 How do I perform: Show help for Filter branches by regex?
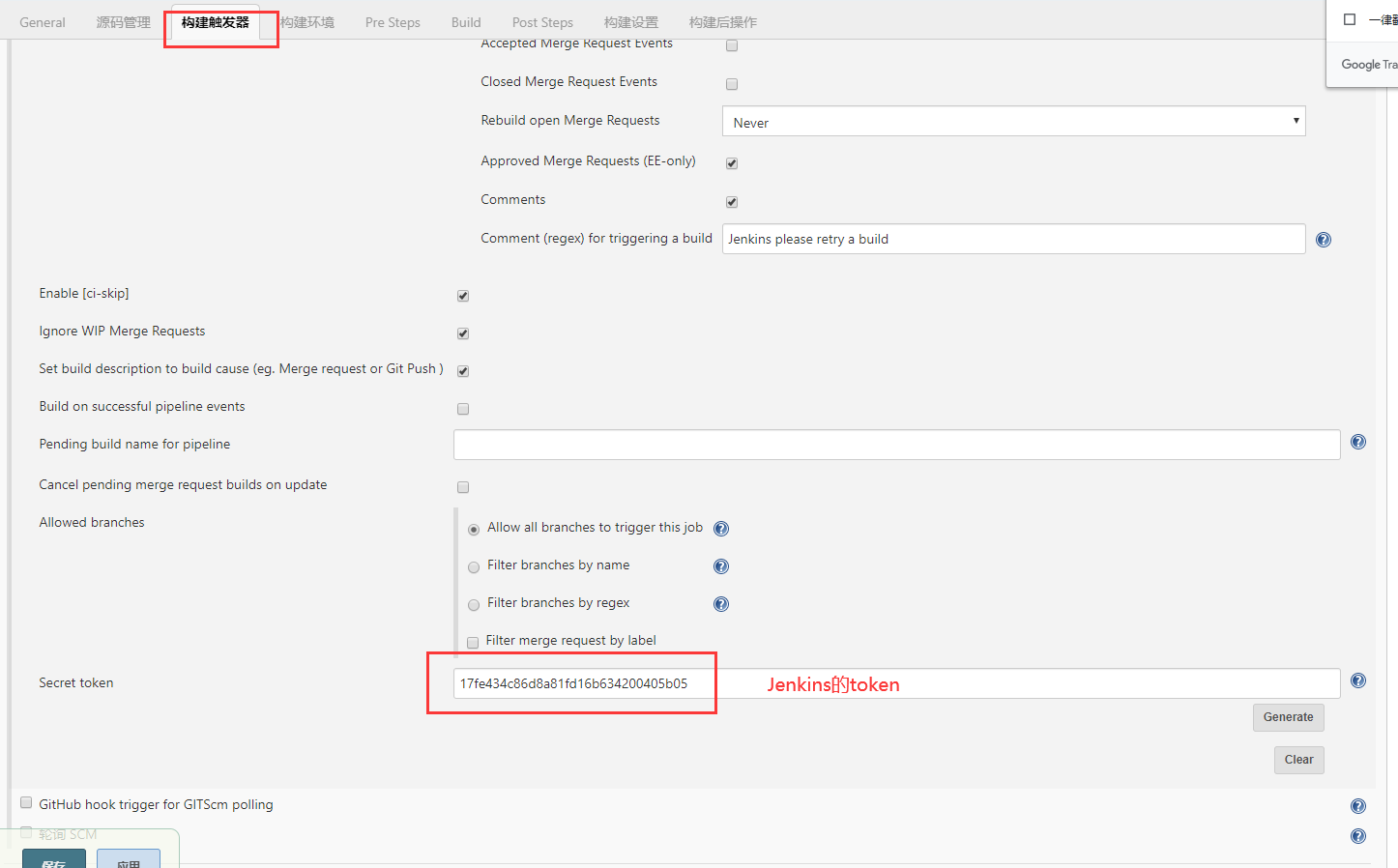[721, 604]
